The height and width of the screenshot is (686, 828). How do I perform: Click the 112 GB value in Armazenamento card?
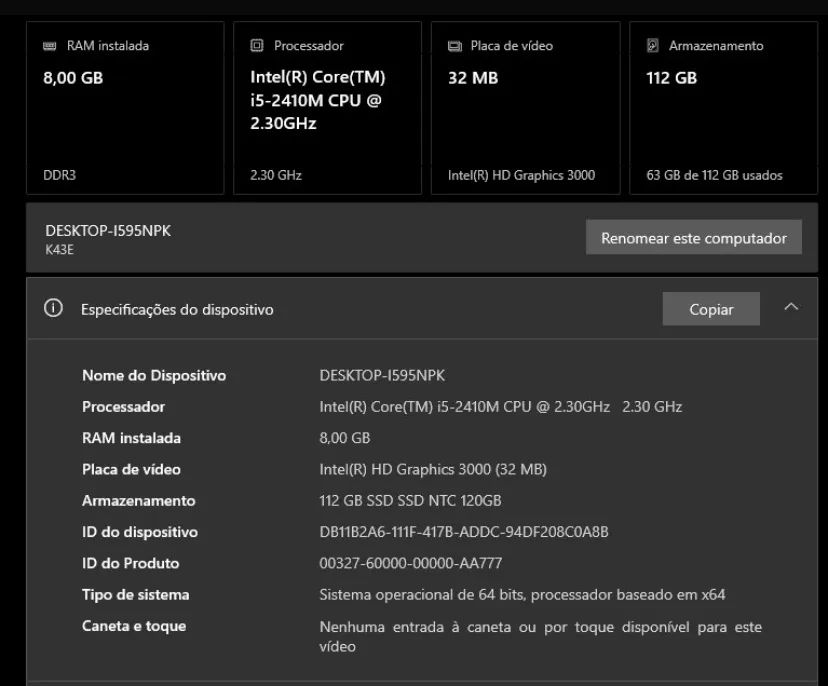click(672, 78)
